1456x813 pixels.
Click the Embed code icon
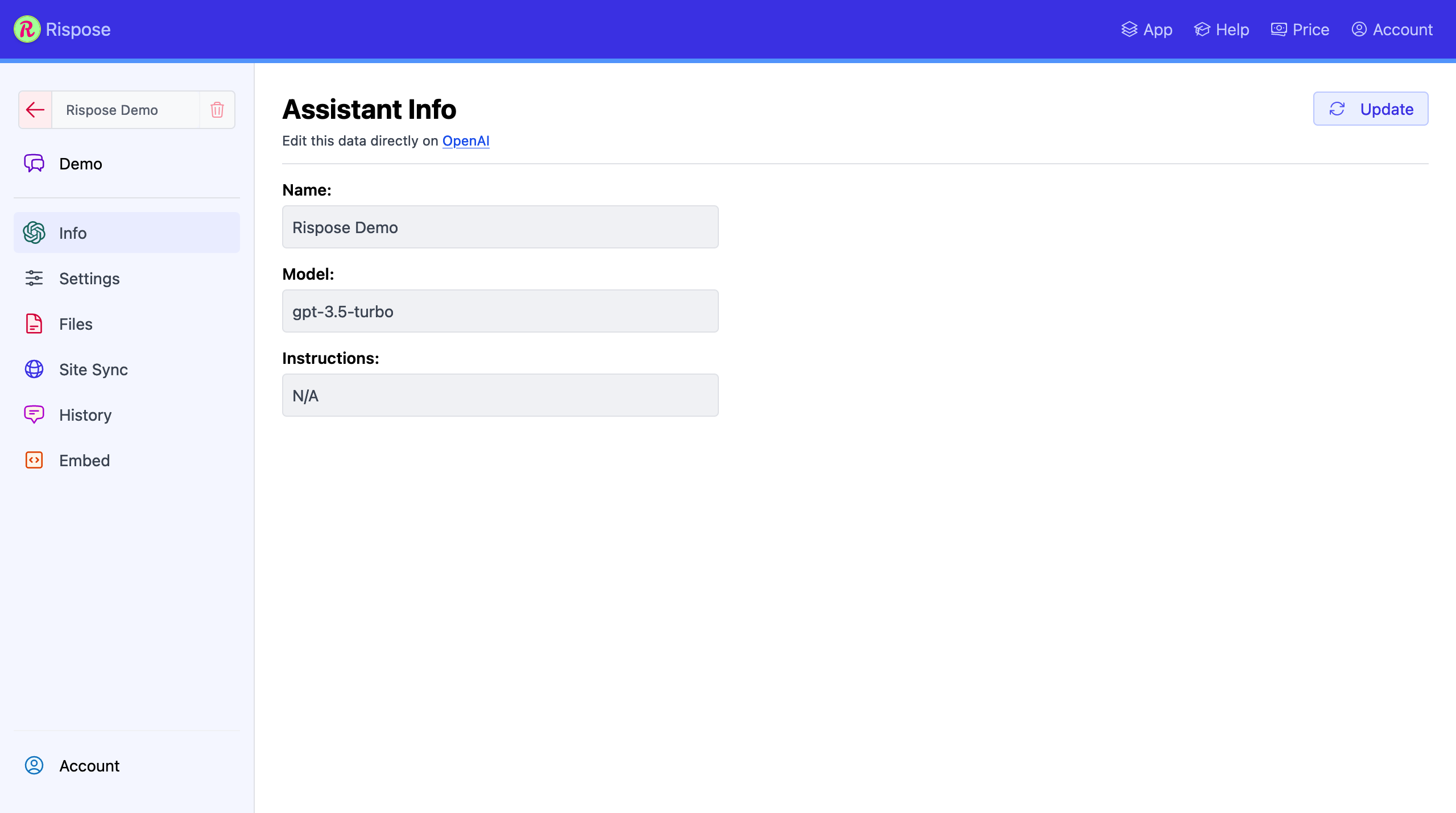pos(34,461)
